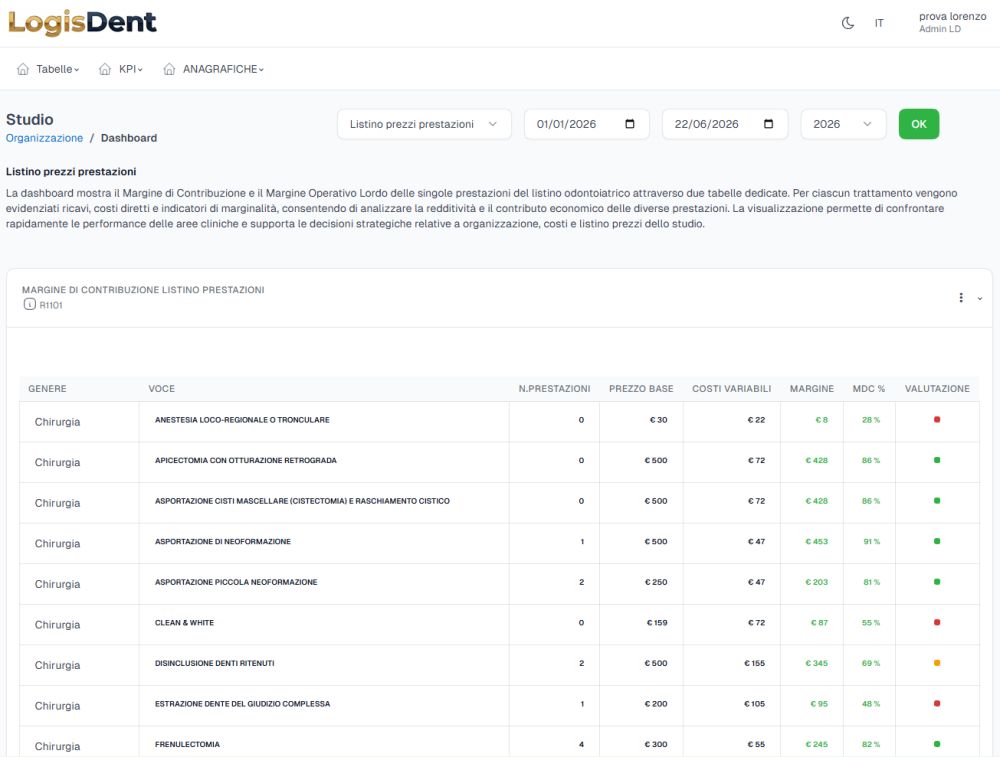Sort by the N.PRESTAZIONI column header

coord(554,388)
